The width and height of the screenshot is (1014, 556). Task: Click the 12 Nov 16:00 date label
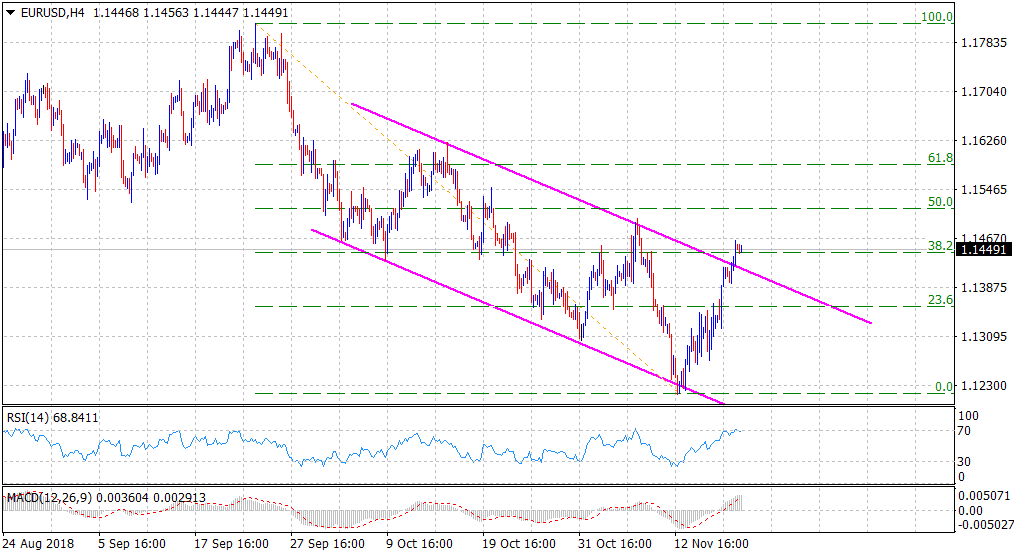coord(710,544)
